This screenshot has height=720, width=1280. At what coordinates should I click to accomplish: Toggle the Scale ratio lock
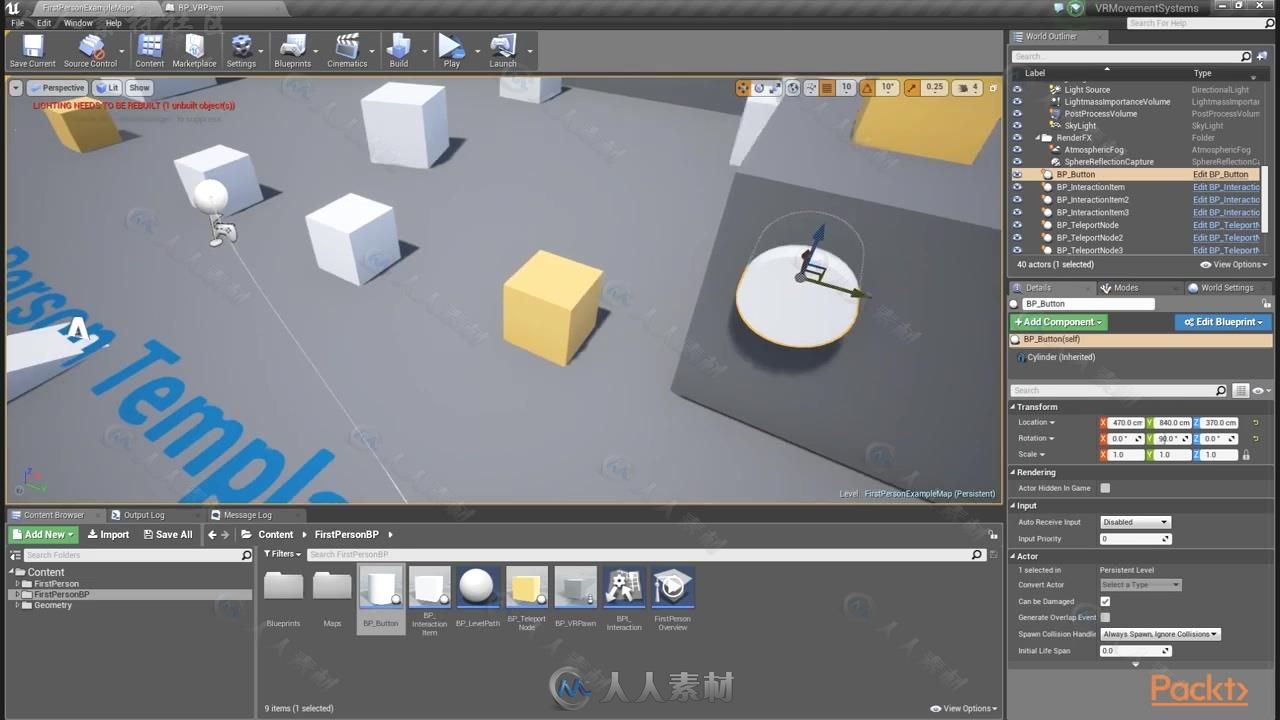[1246, 455]
